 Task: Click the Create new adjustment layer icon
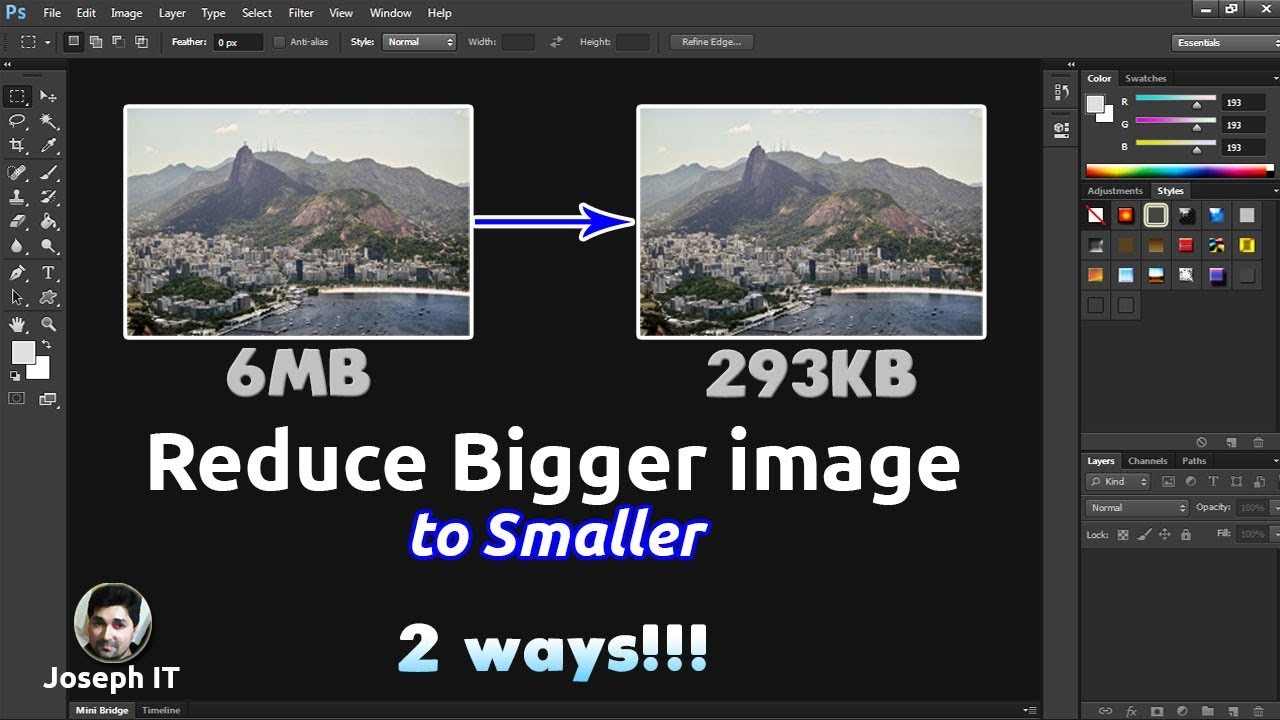coord(1182,711)
